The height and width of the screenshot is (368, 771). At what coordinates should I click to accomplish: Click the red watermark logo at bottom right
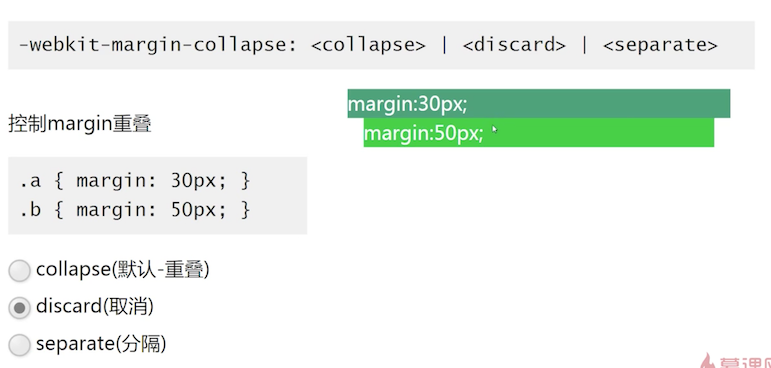pyautogui.click(x=735, y=361)
